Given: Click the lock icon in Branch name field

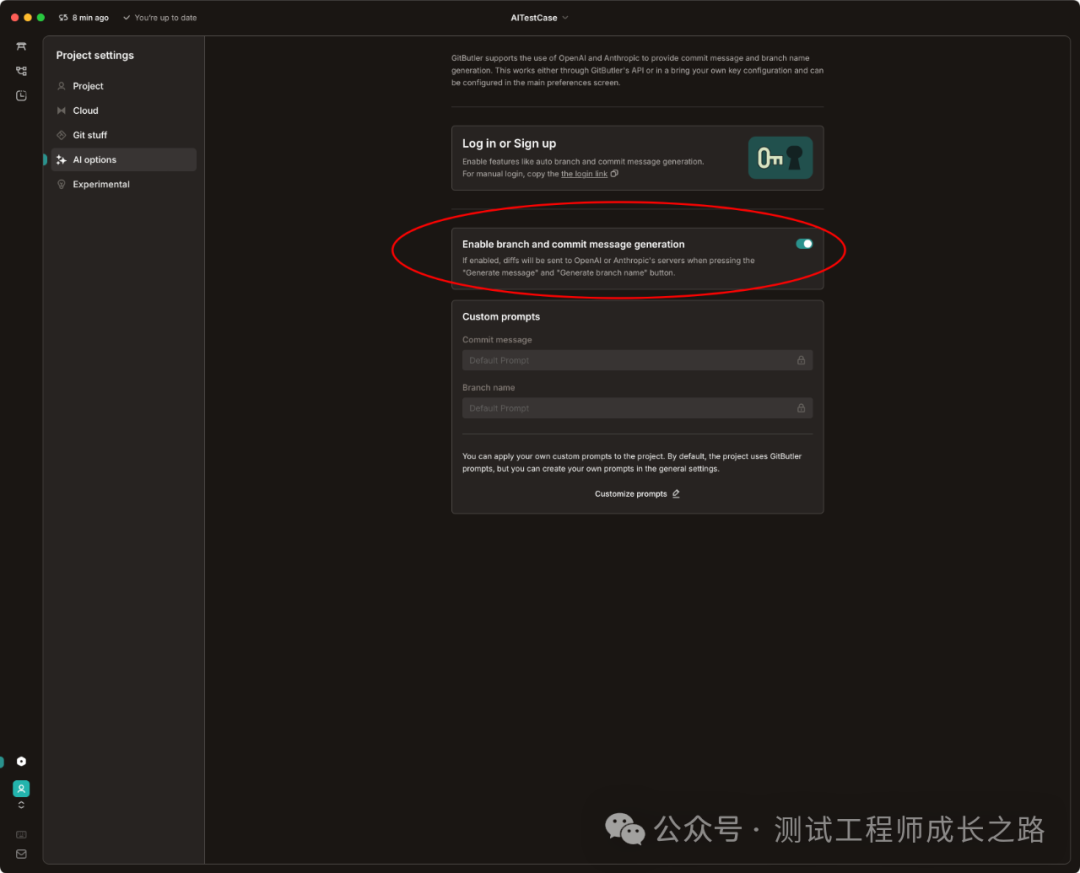Looking at the screenshot, I should (x=801, y=409).
